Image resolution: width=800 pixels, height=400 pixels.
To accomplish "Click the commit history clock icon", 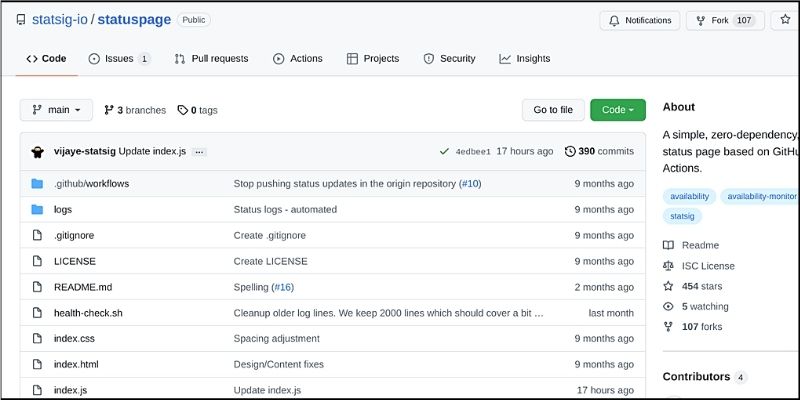I will click(x=570, y=151).
